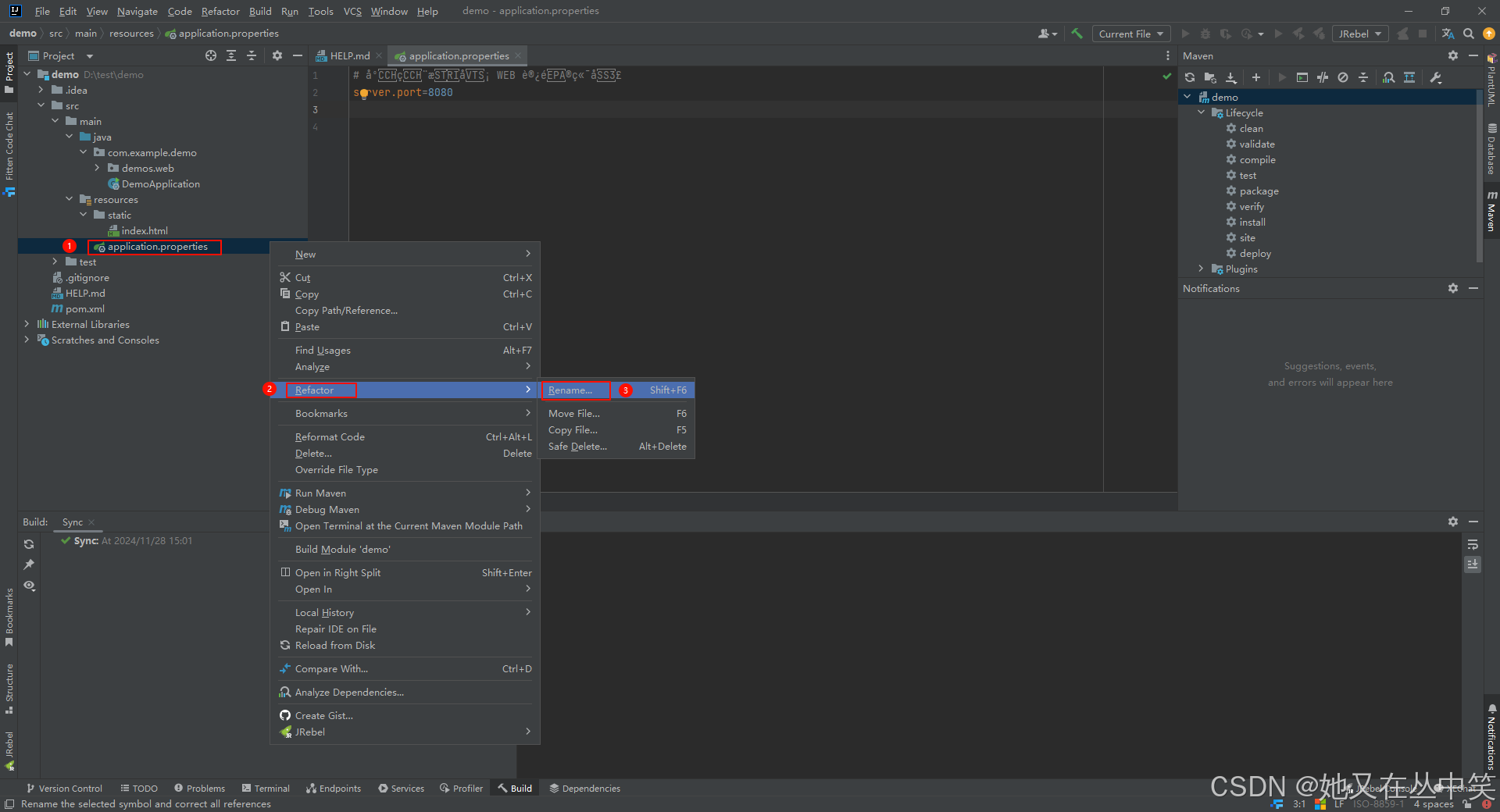The image size is (1500, 812).
Task: Click the Build panel rerun sync icon
Action: 29,544
